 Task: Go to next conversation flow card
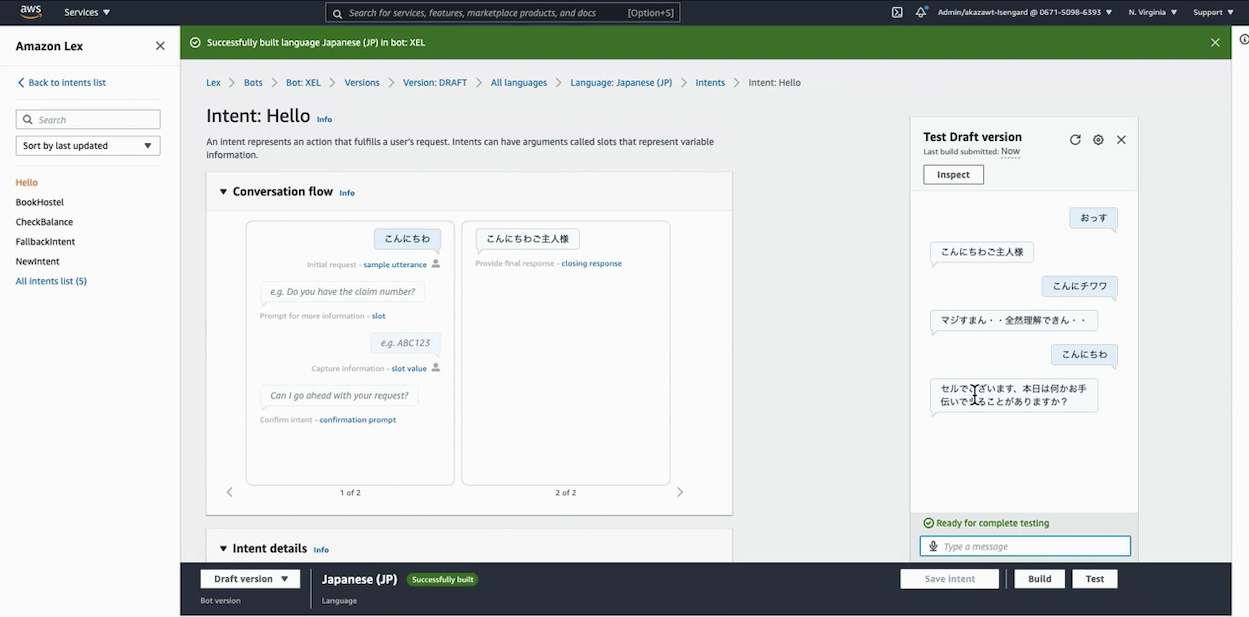680,492
